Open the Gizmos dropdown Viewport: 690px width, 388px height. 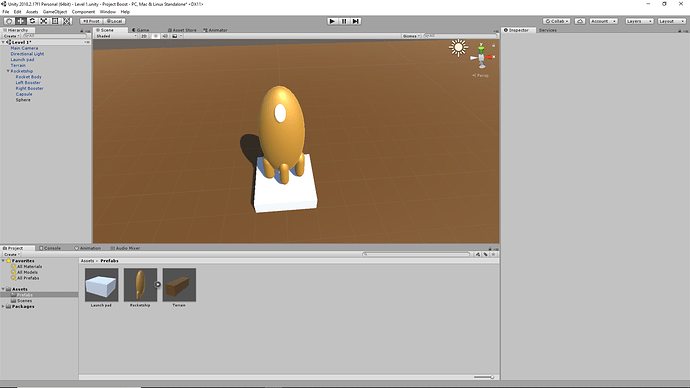pos(411,36)
